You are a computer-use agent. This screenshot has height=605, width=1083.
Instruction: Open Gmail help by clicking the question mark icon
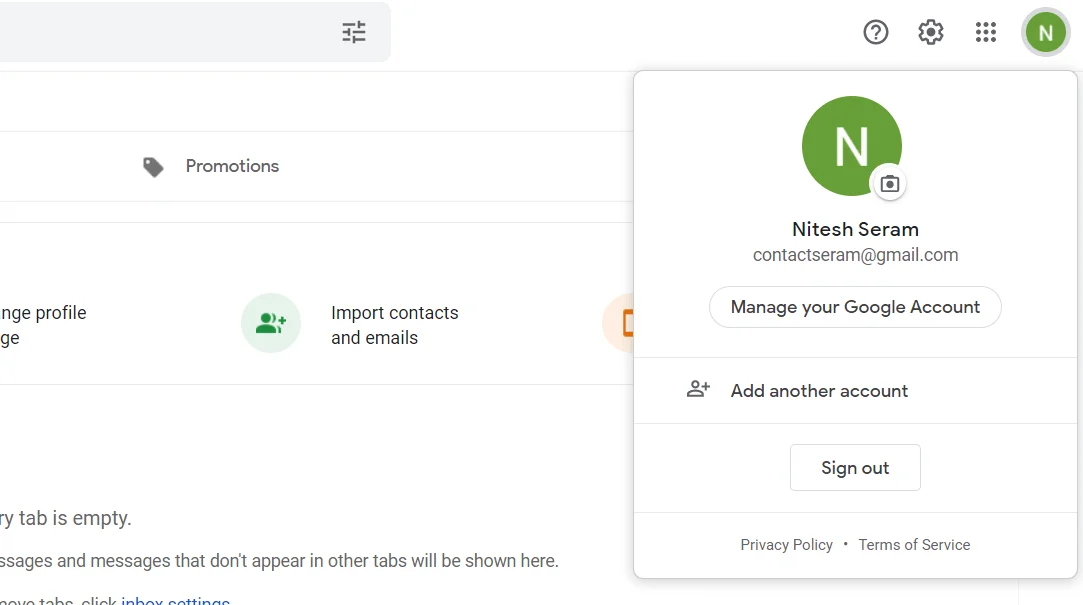click(x=875, y=32)
